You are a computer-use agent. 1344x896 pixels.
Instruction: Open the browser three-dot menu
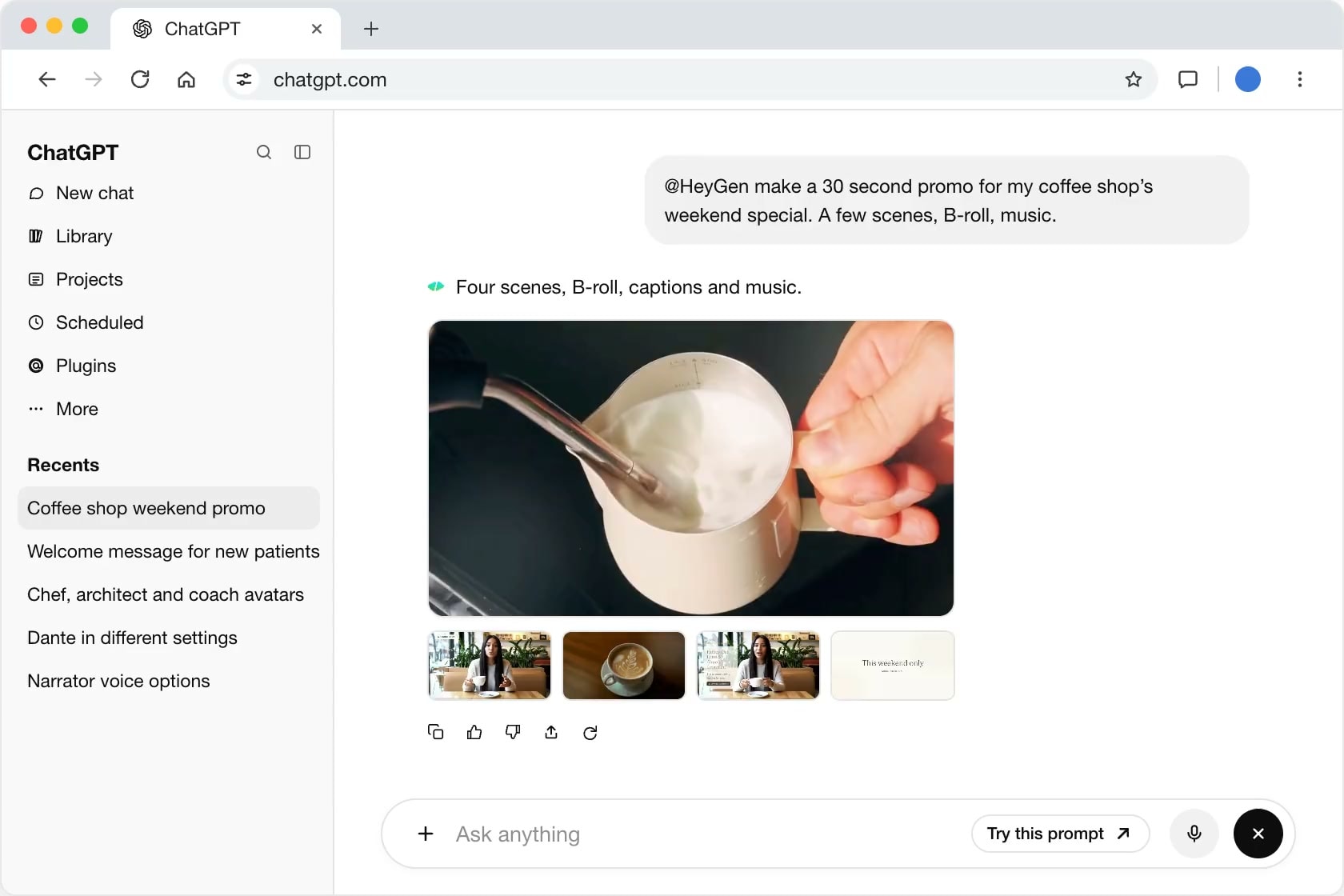[1300, 79]
